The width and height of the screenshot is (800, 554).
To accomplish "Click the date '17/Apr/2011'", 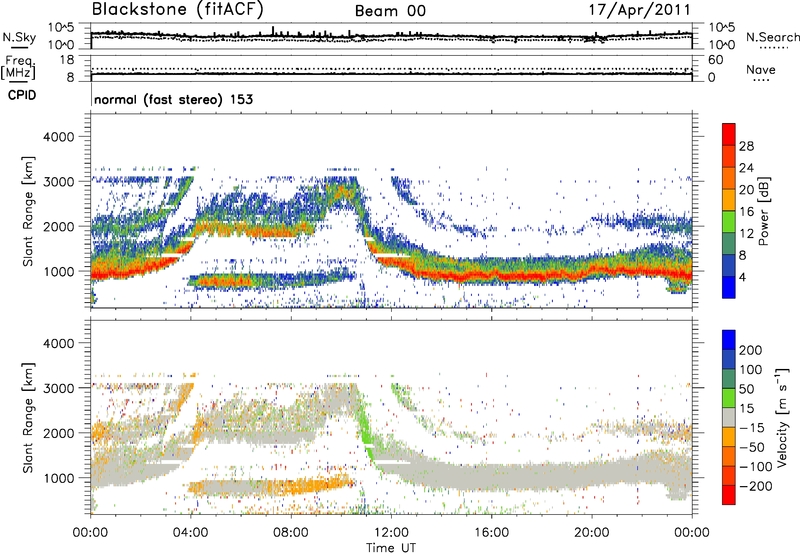I will pyautogui.click(x=640, y=10).
